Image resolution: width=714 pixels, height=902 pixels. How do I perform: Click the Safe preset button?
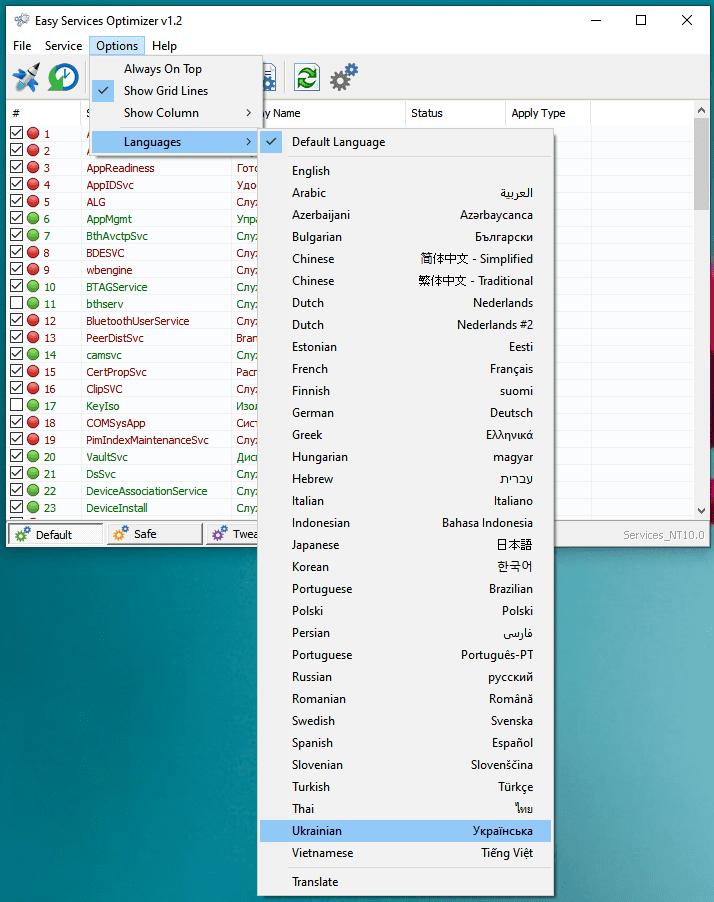pyautogui.click(x=155, y=534)
